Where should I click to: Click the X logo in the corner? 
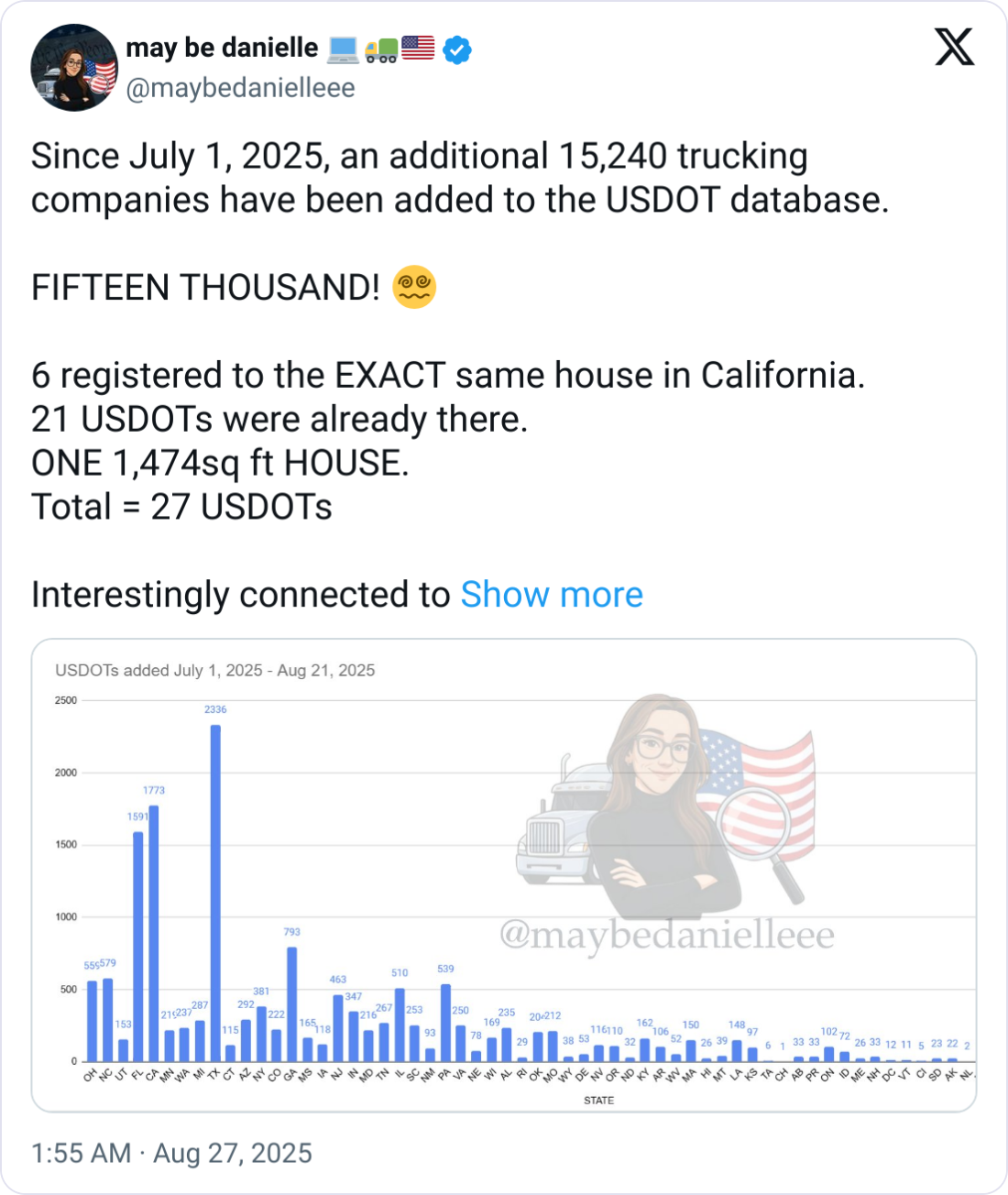tap(954, 46)
